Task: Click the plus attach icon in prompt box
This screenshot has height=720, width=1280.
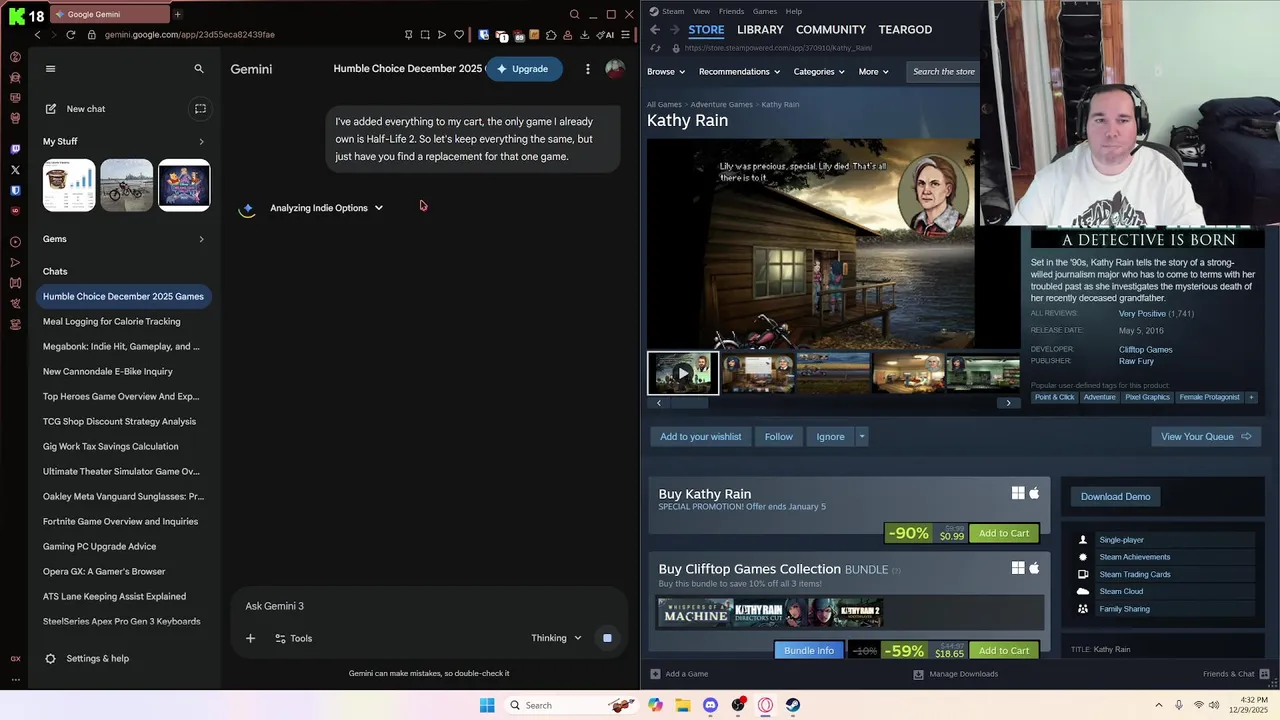Action: tap(251, 638)
